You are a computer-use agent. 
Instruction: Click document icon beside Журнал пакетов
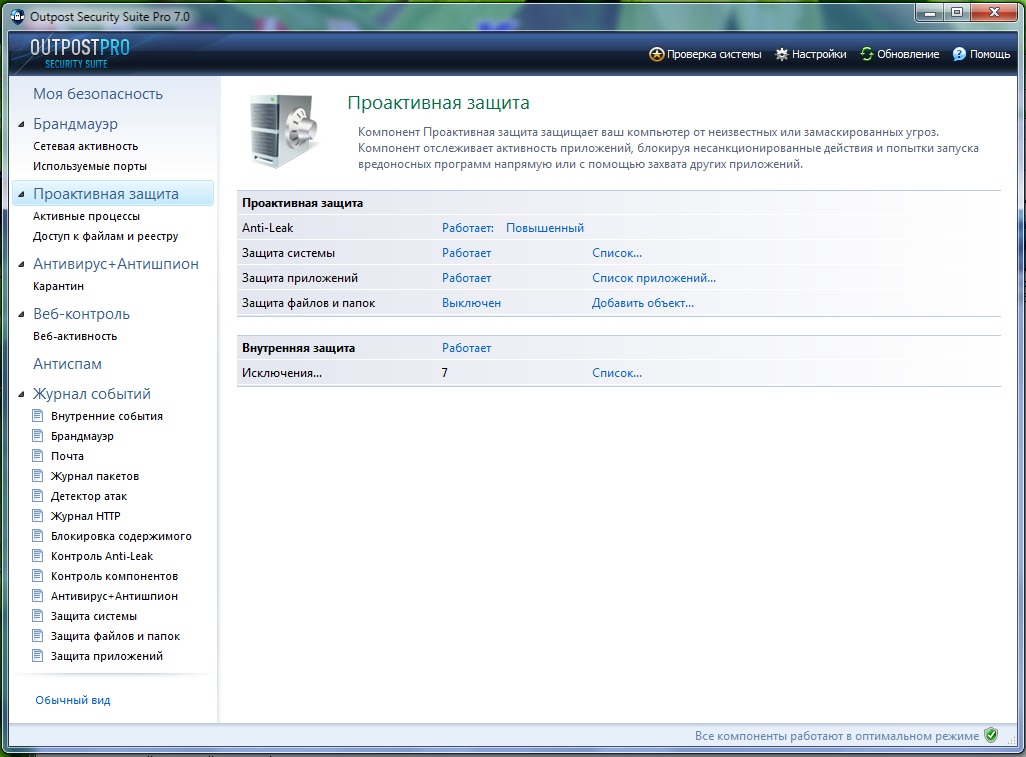[38, 476]
